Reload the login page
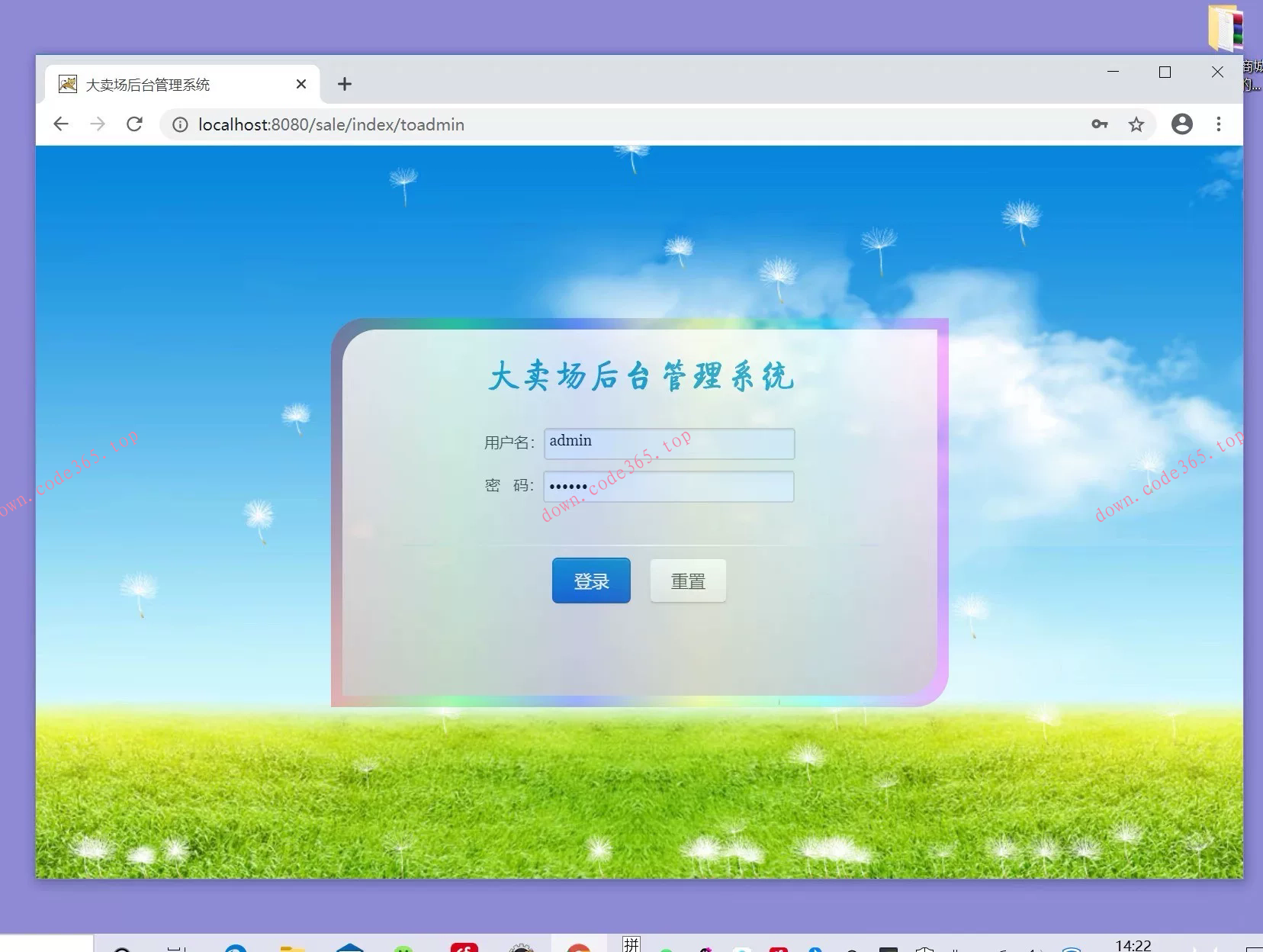Viewport: 1263px width, 952px height. [134, 124]
